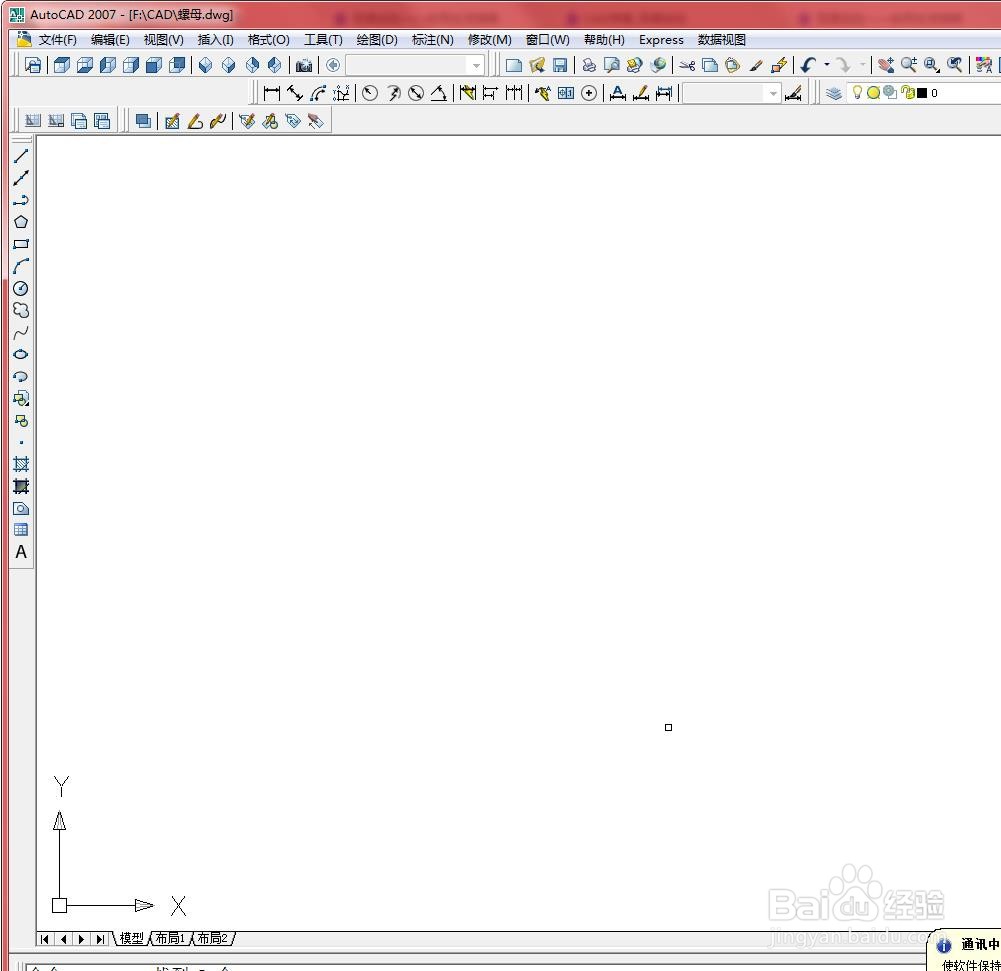Click the Center Mark icon
The image size is (1001, 971).
pos(589,93)
